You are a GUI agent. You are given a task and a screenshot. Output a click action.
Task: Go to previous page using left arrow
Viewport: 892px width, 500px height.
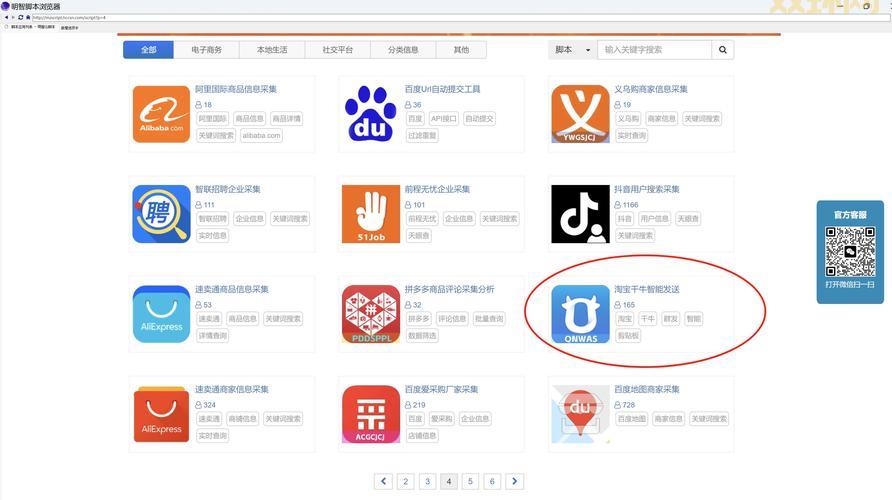tap(383, 482)
